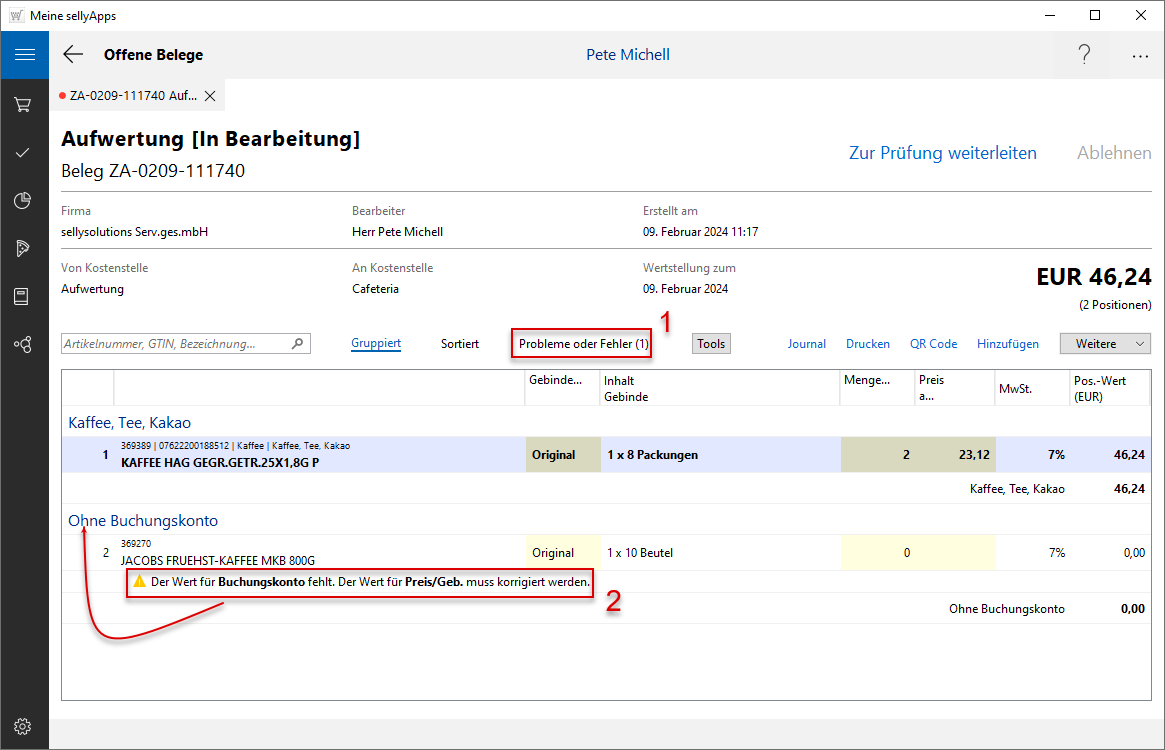Select the checkmark sidebar icon
1165x750 pixels.
pyautogui.click(x=22, y=153)
